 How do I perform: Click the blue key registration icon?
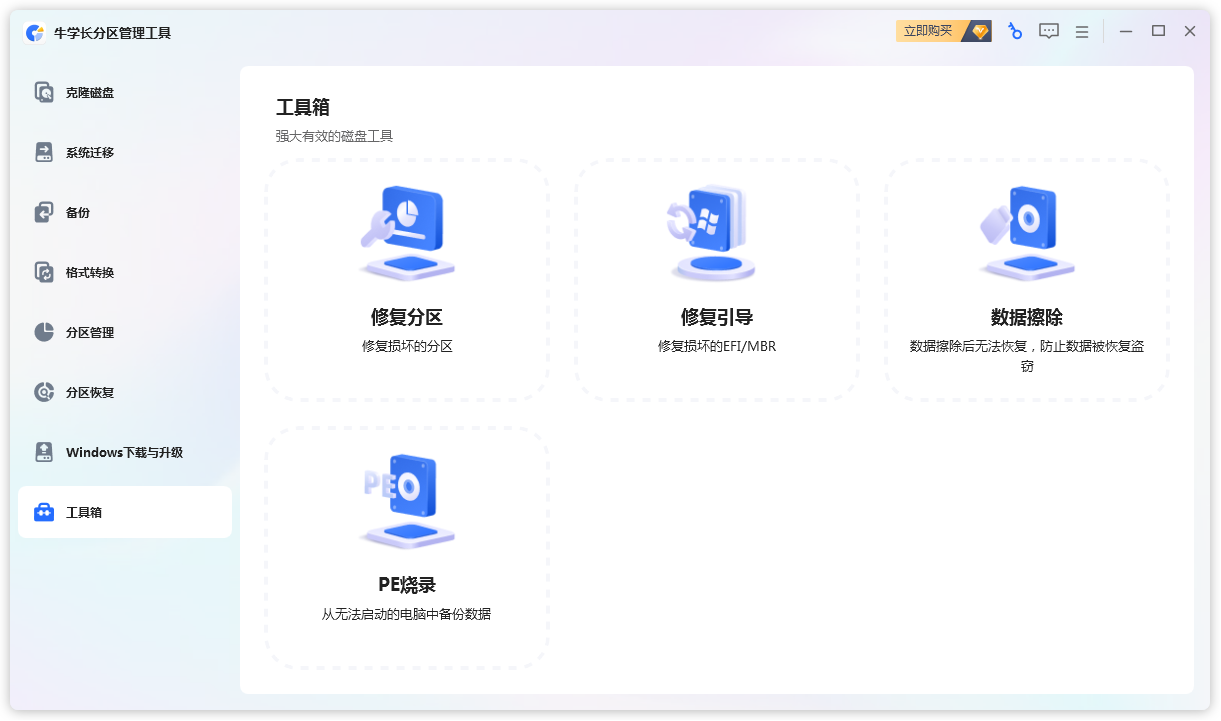tap(1015, 32)
